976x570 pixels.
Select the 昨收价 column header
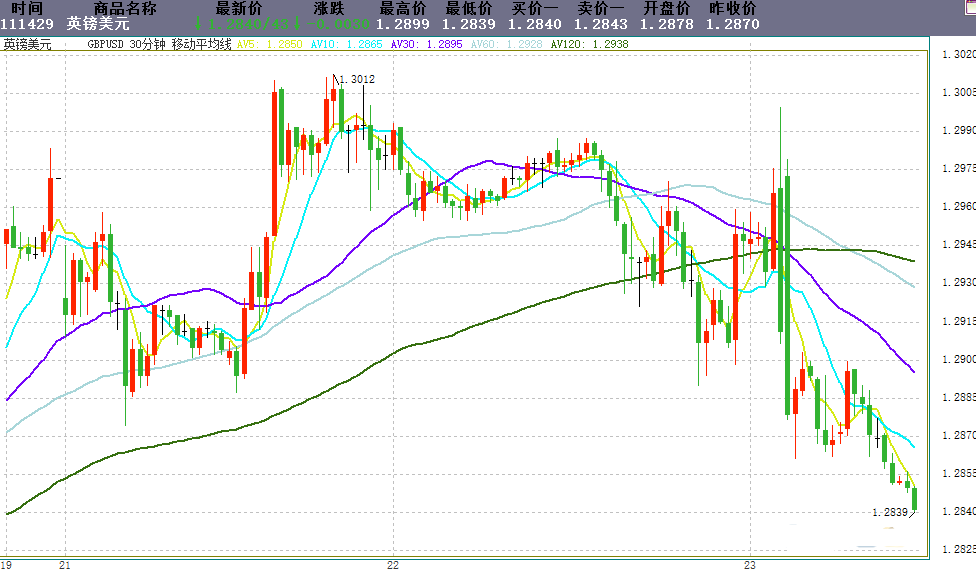tap(732, 8)
